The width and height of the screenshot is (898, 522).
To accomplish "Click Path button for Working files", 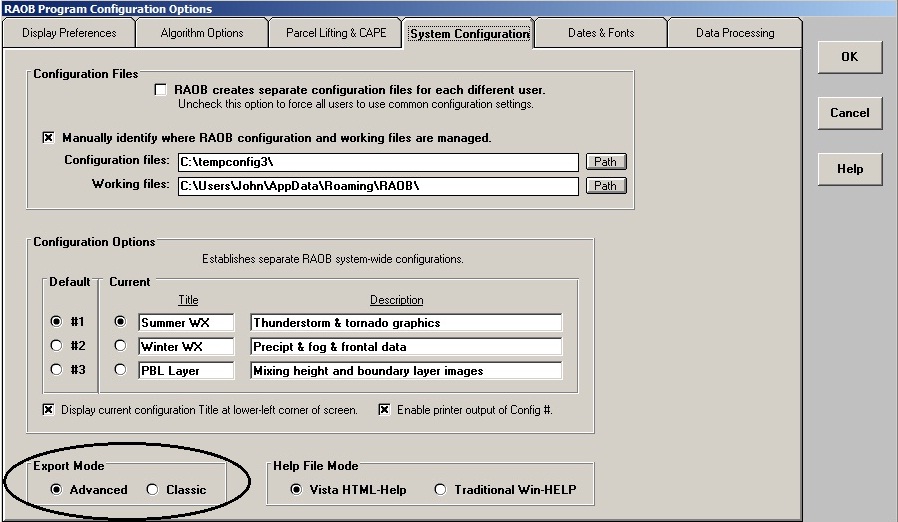I will (x=606, y=186).
